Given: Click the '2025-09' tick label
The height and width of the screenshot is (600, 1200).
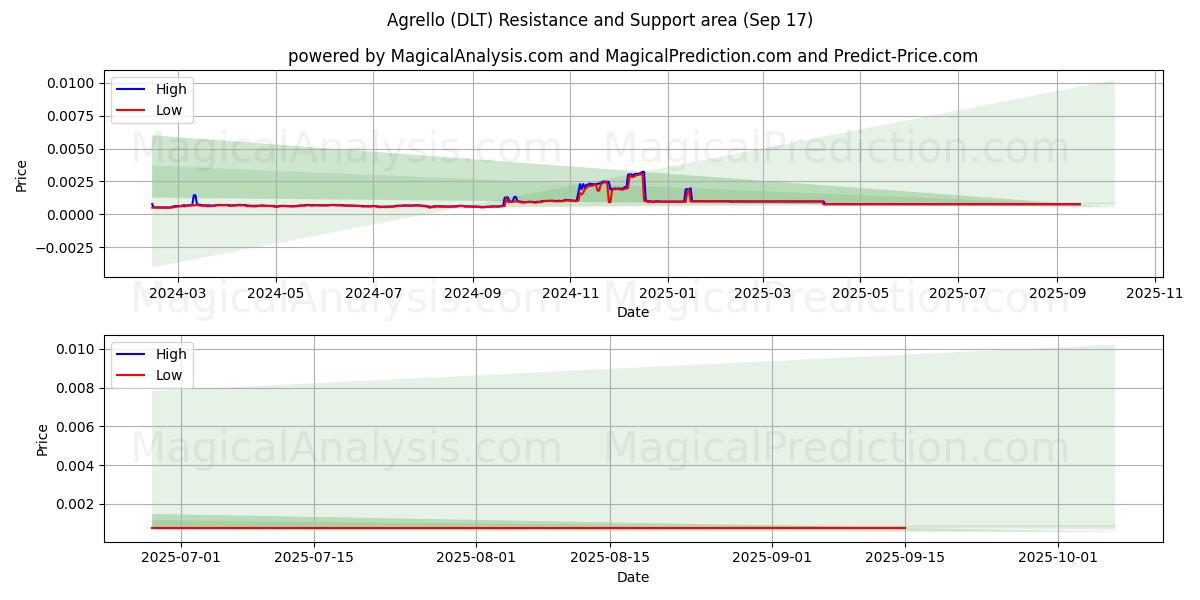Looking at the screenshot, I should click(x=1057, y=293).
